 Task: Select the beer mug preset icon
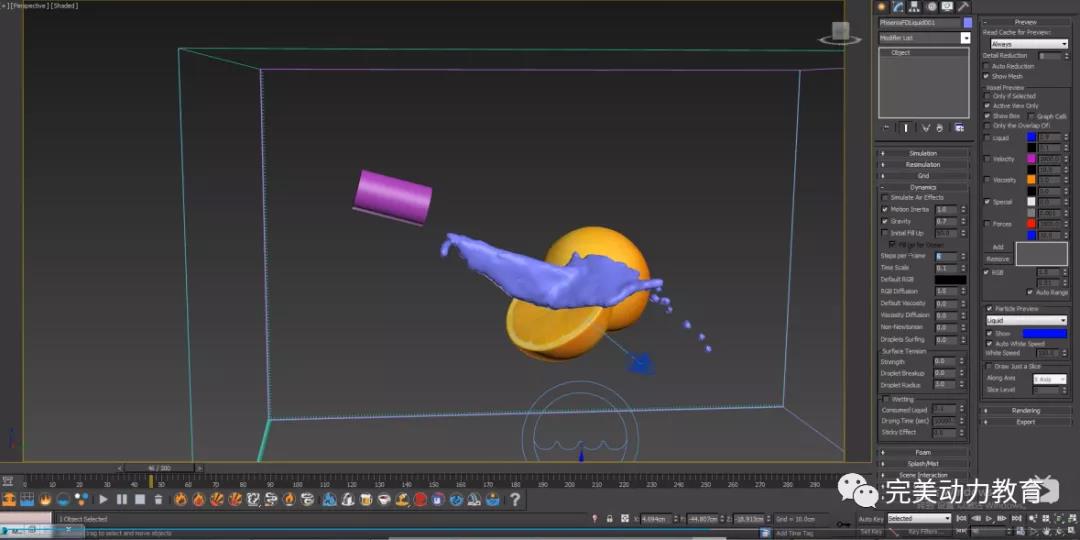pos(367,499)
